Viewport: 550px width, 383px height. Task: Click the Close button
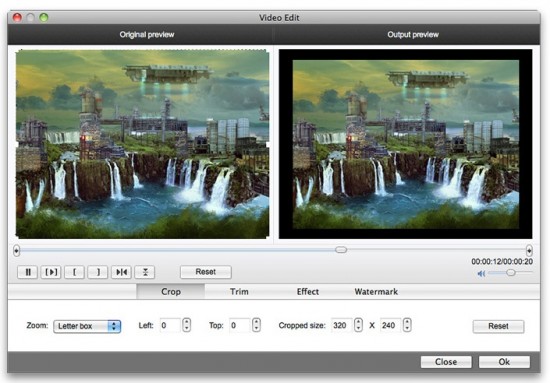(x=446, y=362)
